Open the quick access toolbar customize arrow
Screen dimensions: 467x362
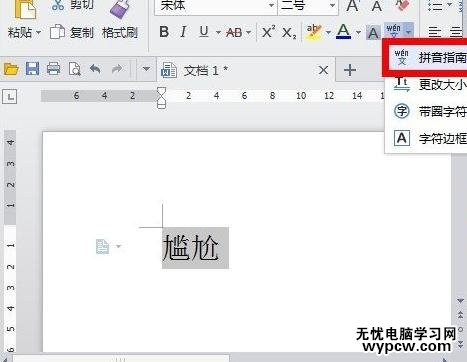146,69
